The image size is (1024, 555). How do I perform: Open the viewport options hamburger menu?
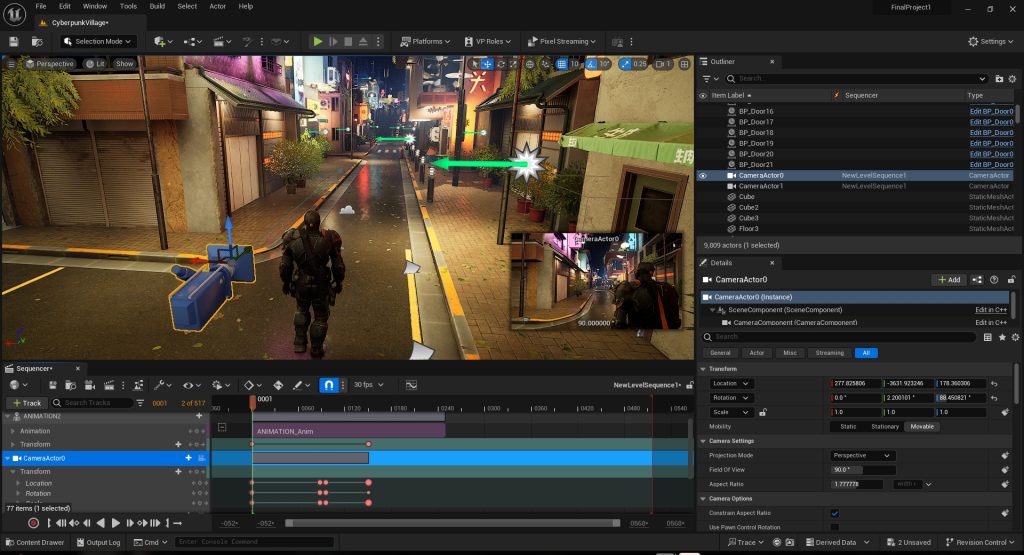[10, 63]
